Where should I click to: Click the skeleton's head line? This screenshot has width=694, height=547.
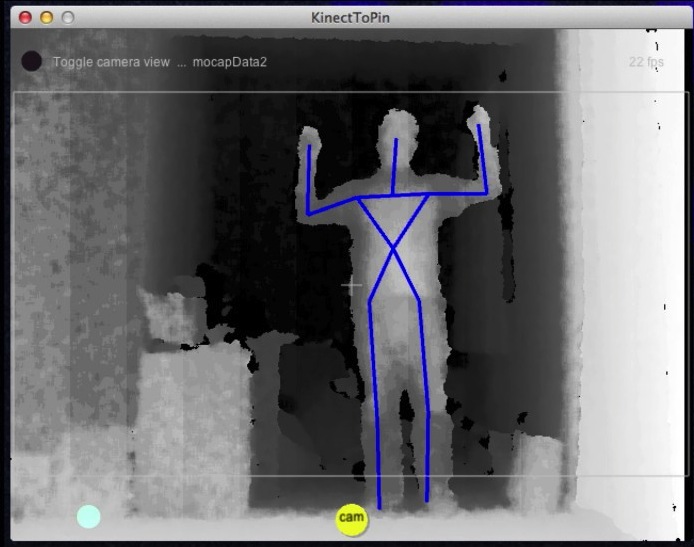click(395, 165)
